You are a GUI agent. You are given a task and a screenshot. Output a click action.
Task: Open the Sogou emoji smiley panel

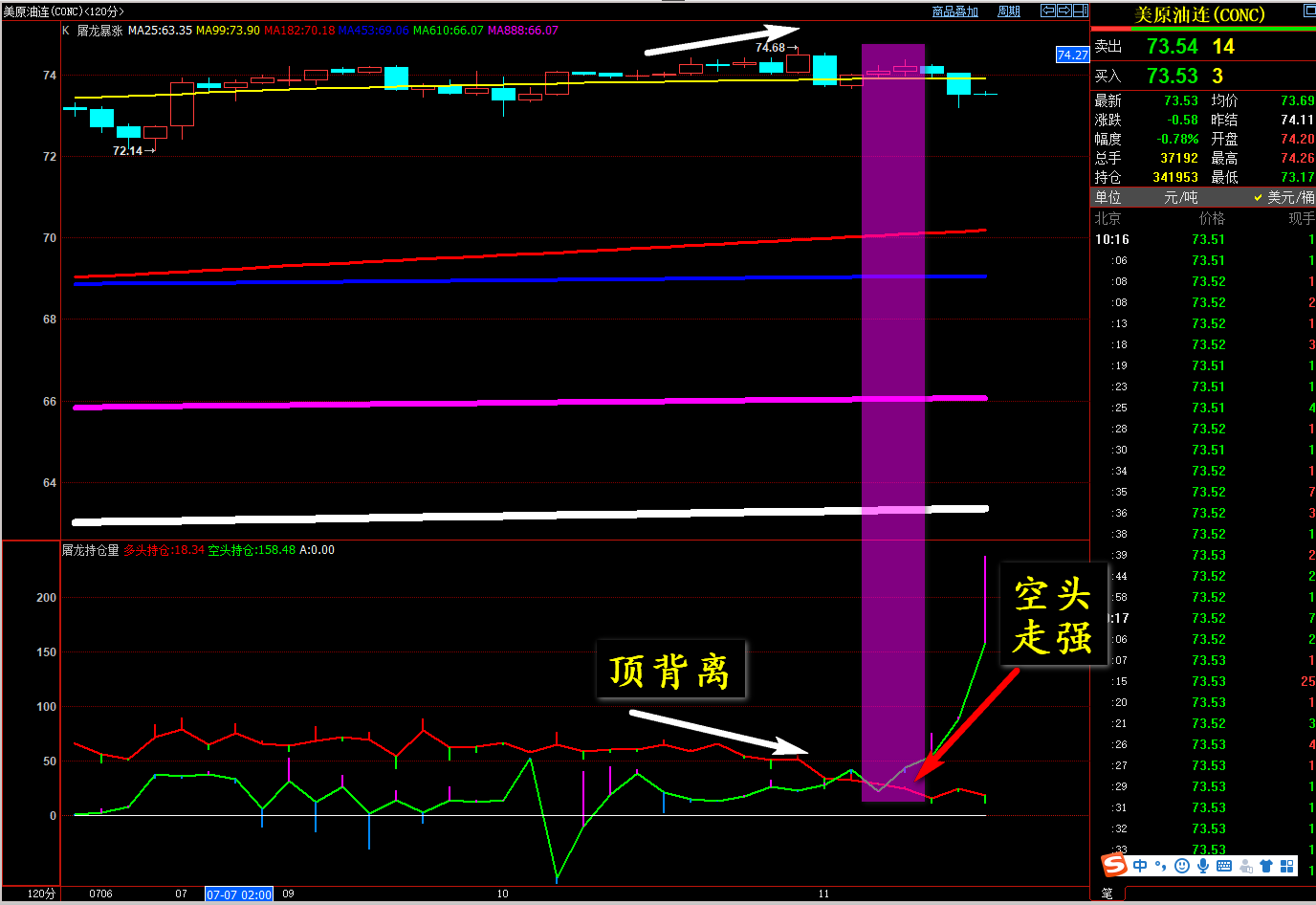click(x=1182, y=866)
